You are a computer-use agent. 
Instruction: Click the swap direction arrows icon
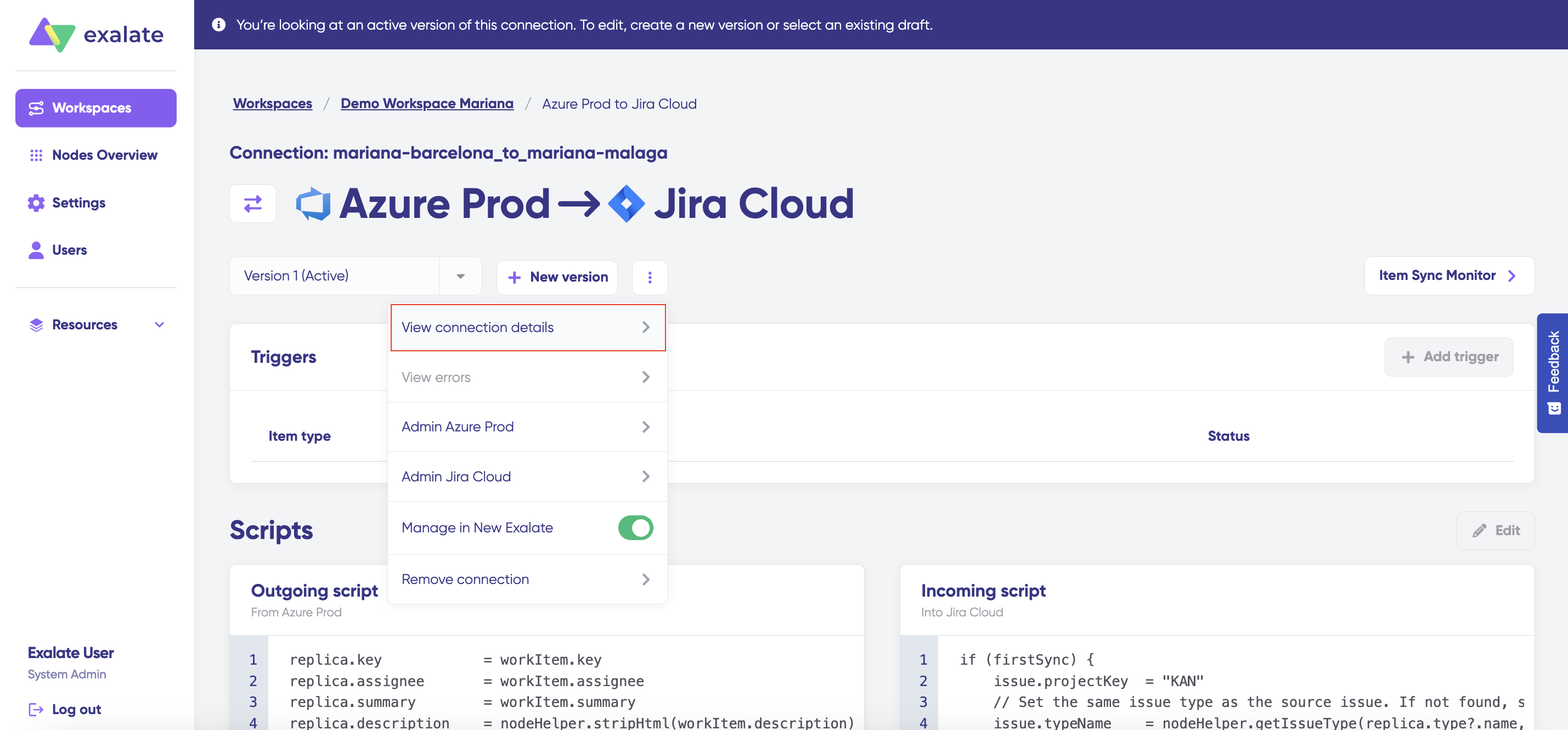(x=252, y=203)
